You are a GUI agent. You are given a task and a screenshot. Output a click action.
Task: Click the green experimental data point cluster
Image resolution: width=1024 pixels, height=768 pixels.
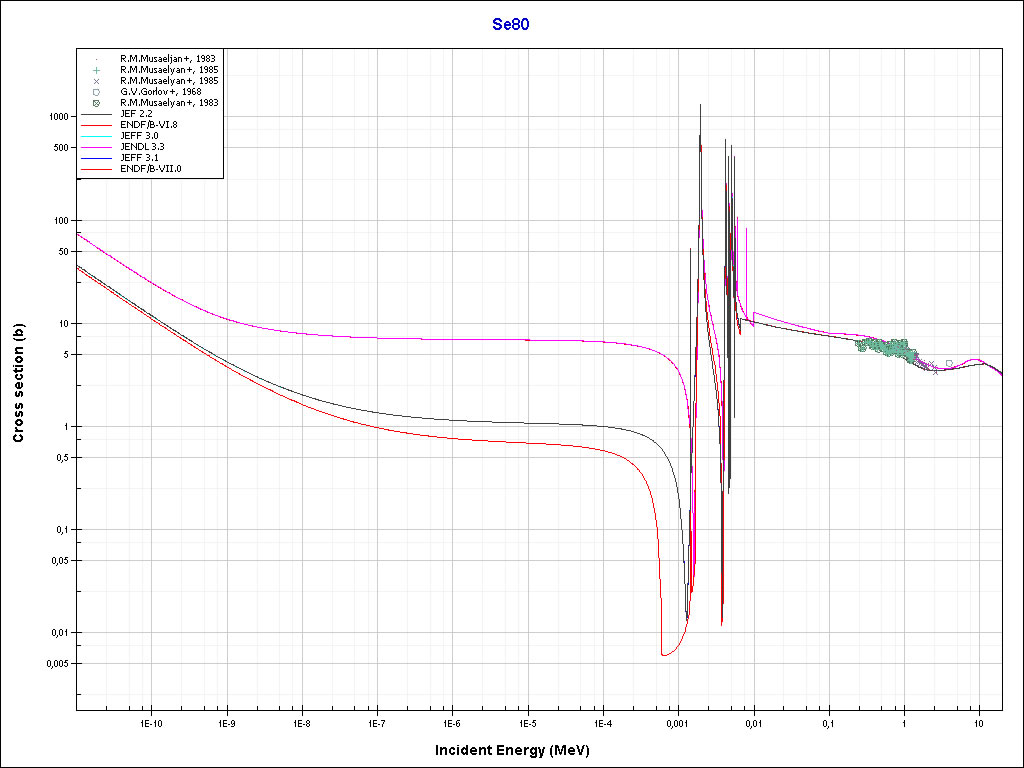885,347
